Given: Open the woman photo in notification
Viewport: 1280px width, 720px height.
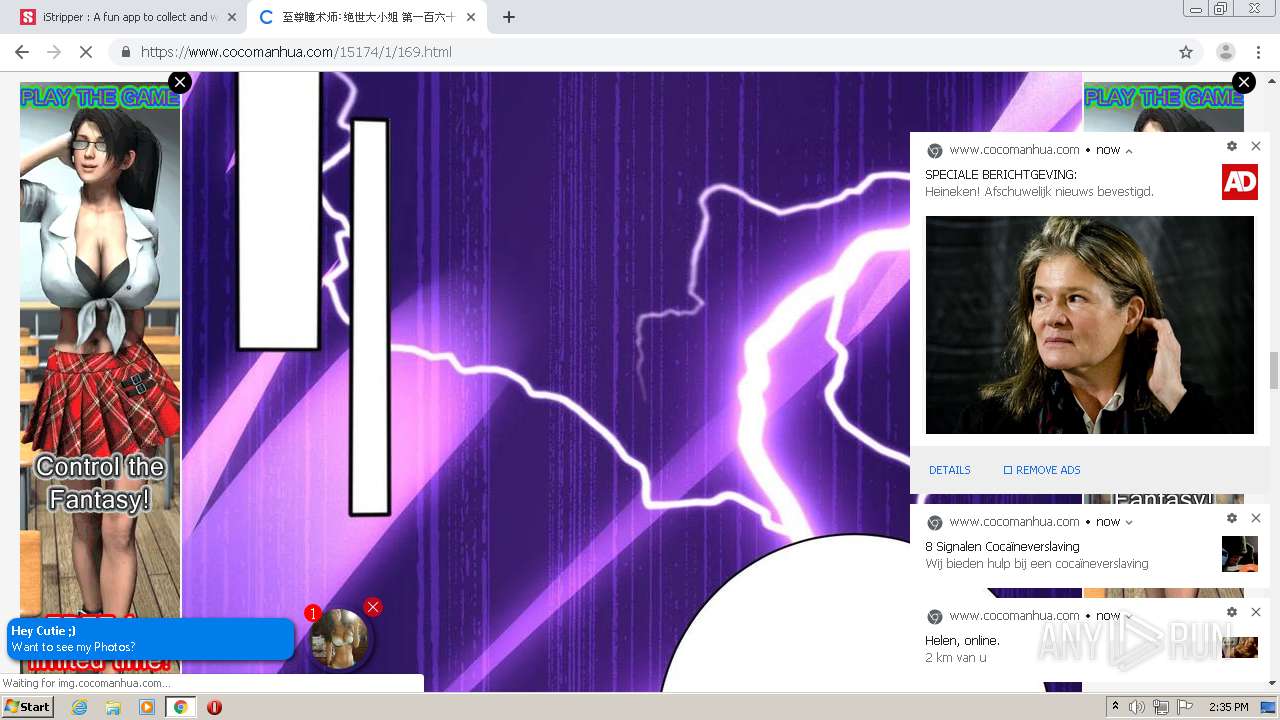Looking at the screenshot, I should (x=1090, y=325).
